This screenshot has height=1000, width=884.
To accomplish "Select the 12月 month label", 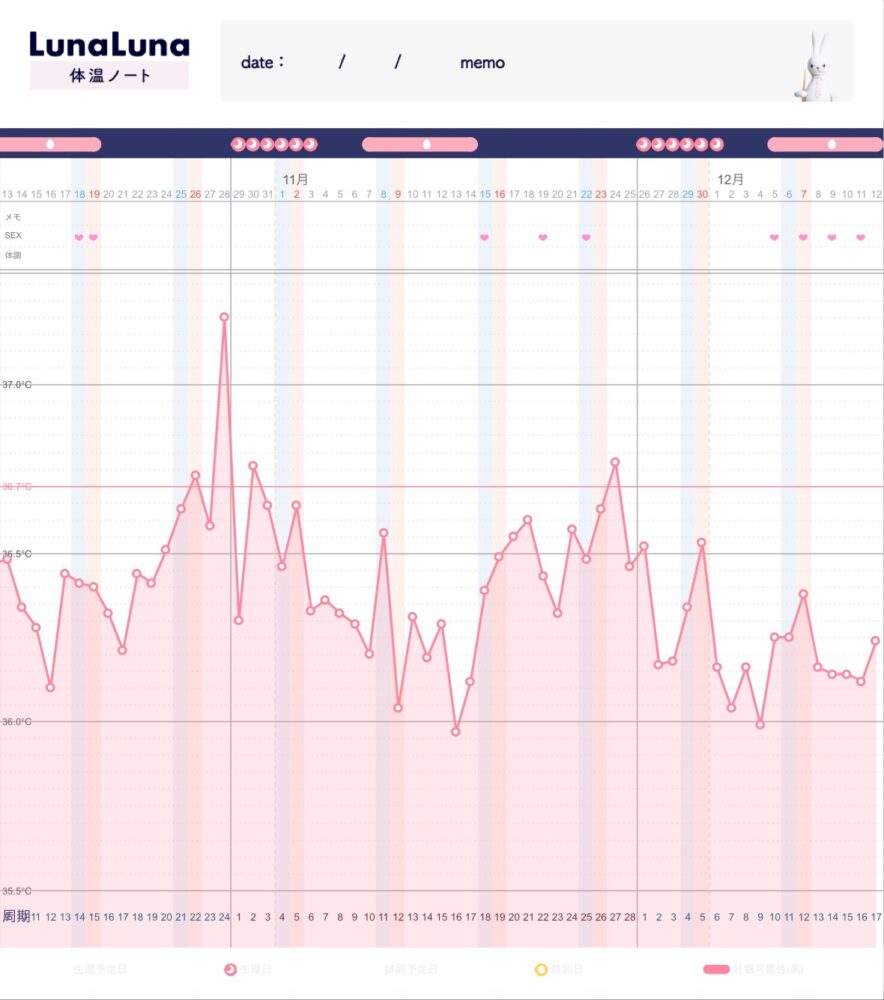I will [x=731, y=179].
